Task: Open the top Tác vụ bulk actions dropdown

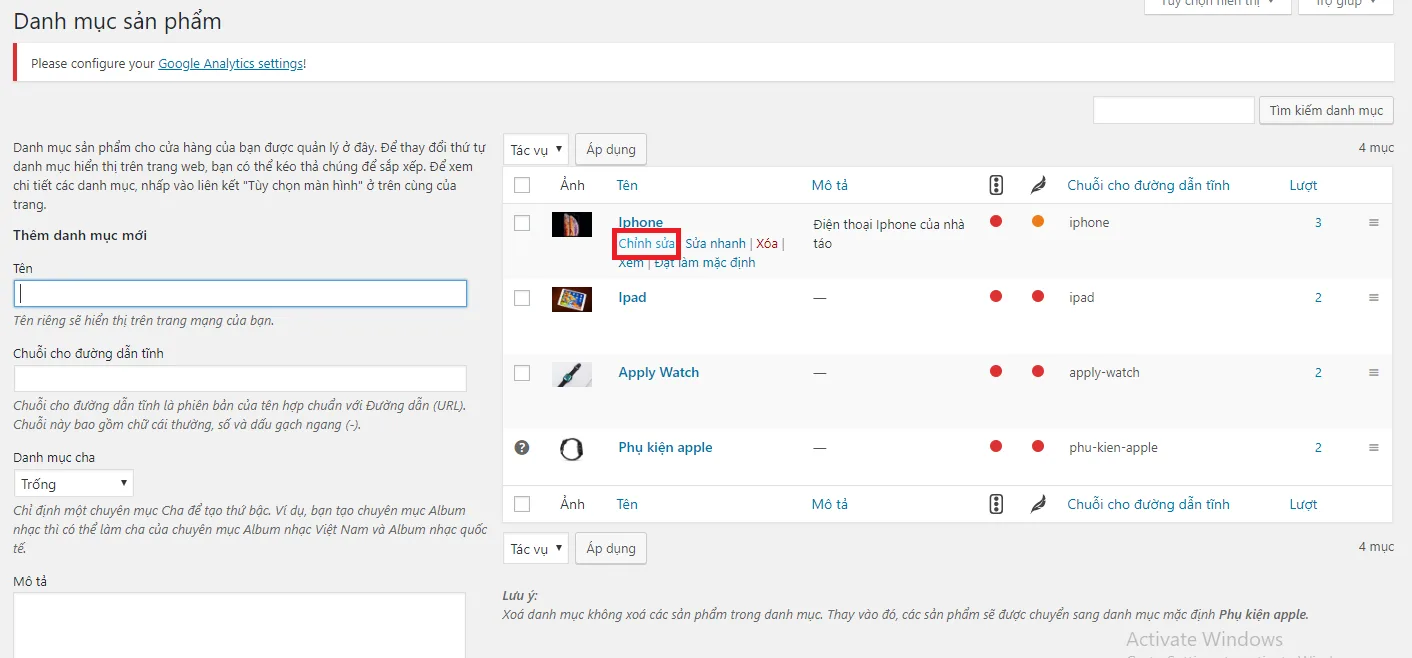Action: 536,150
